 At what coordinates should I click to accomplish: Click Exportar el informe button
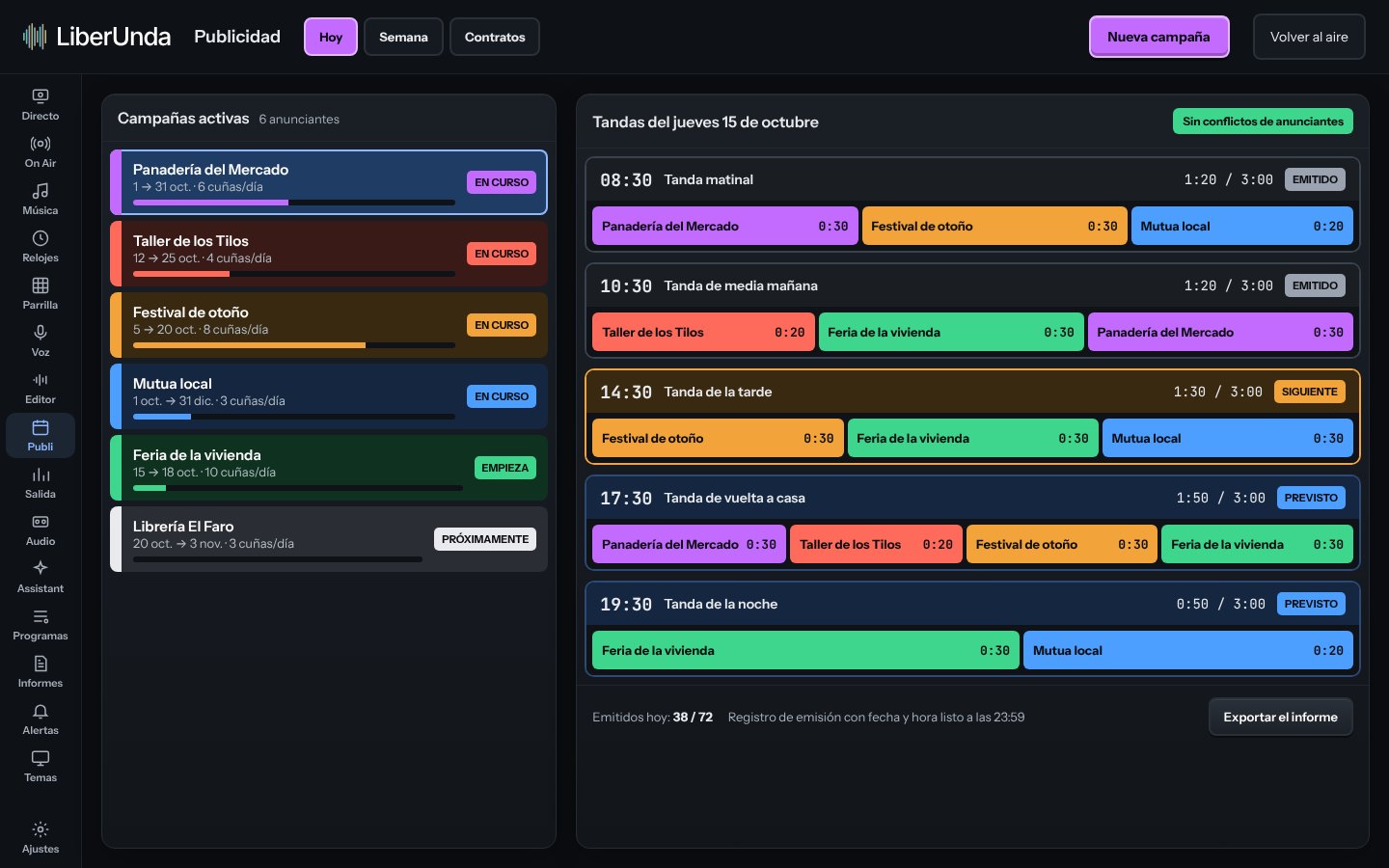[1280, 717]
